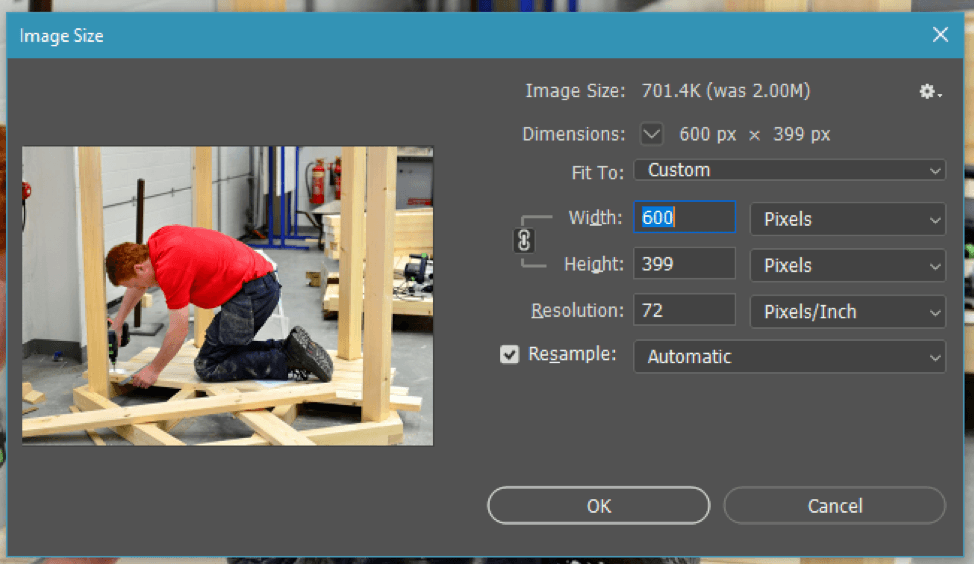Open the Height units Pixels dropdown
974x564 pixels.
point(847,265)
